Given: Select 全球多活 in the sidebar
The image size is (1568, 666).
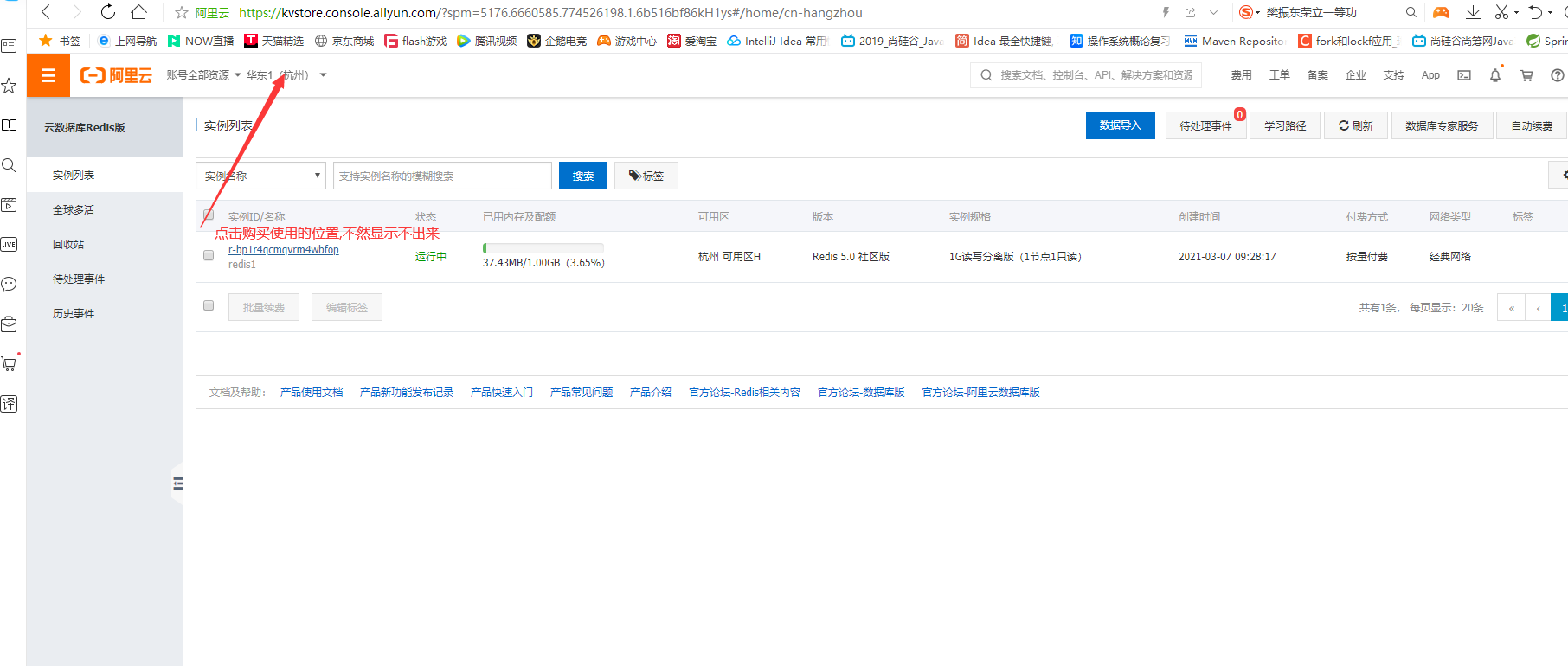Looking at the screenshot, I should (74, 210).
